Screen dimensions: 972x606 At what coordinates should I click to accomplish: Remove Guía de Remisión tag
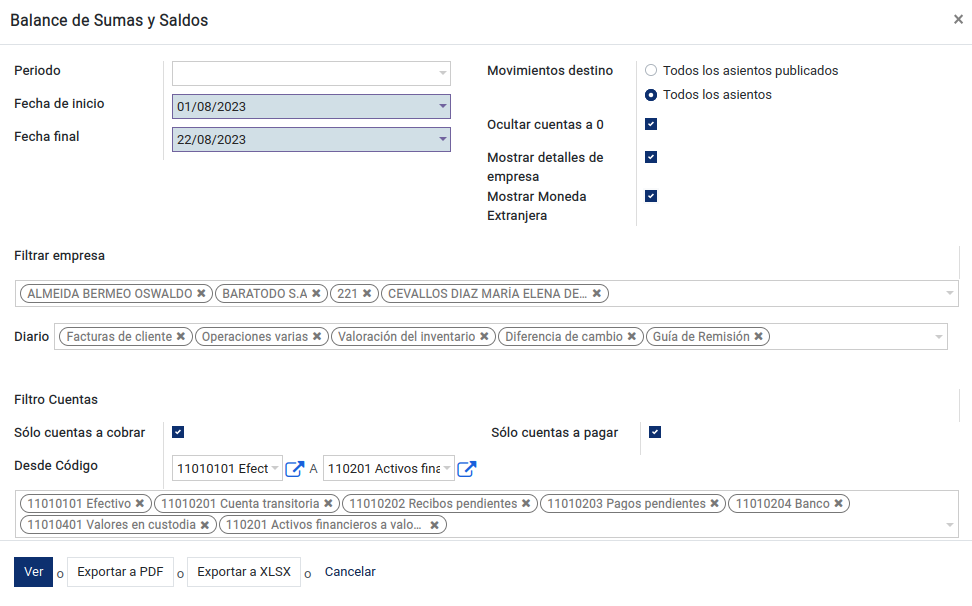(x=758, y=336)
